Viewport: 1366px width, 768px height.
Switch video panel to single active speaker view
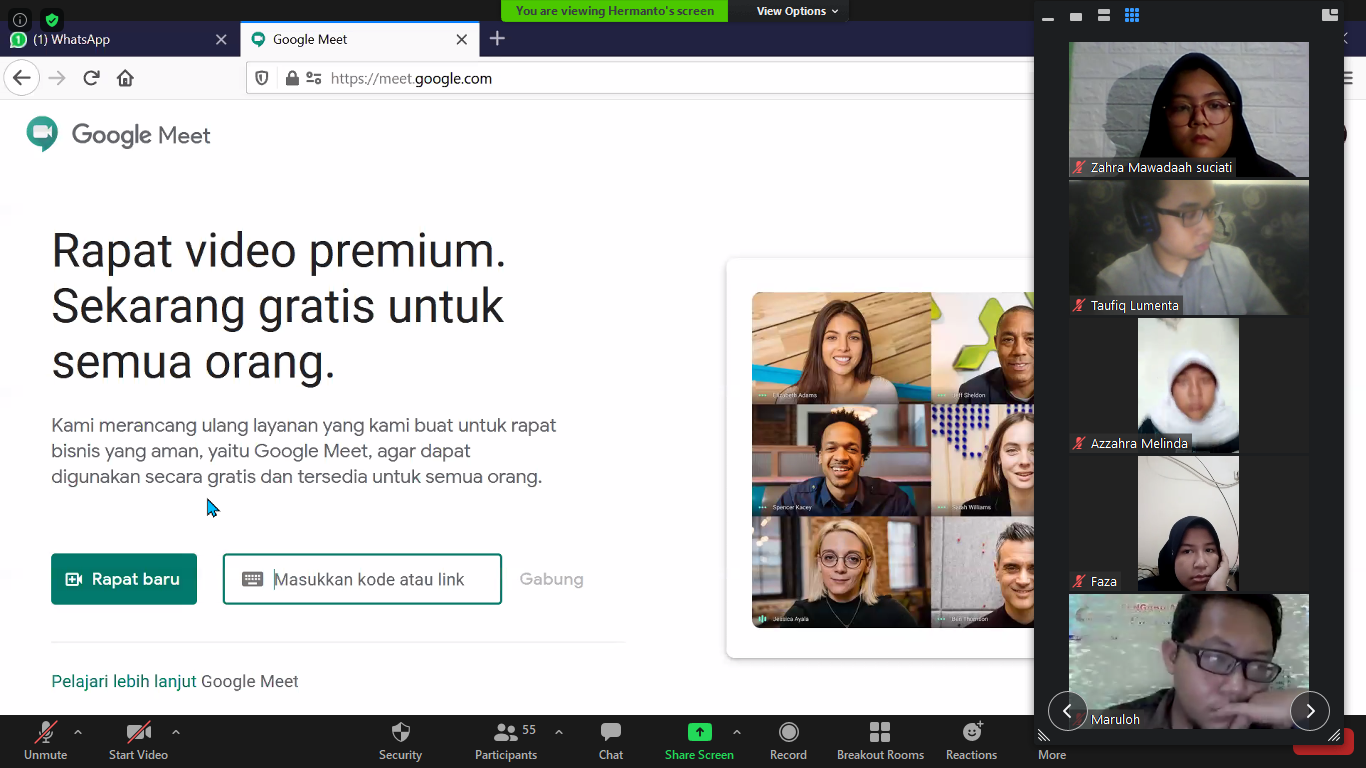(1076, 16)
